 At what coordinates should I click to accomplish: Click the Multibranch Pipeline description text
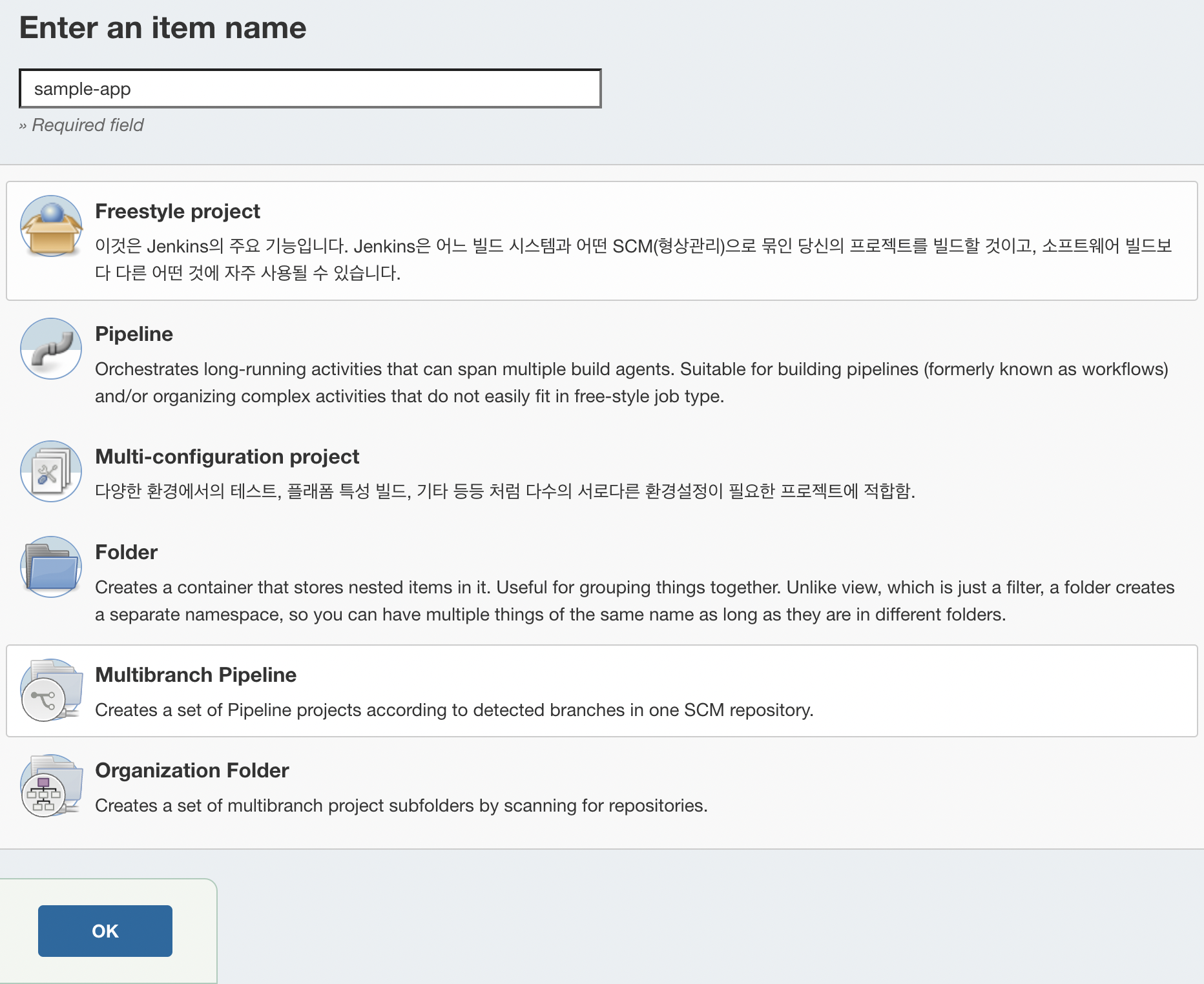coord(454,710)
